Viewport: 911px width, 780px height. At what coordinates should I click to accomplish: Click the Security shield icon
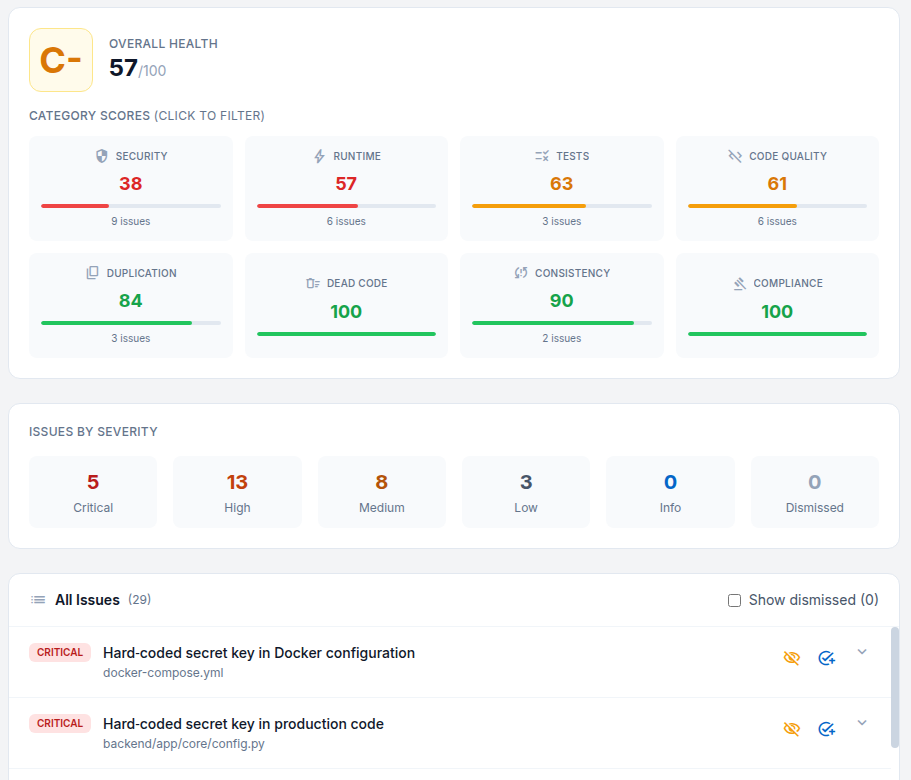pos(100,156)
